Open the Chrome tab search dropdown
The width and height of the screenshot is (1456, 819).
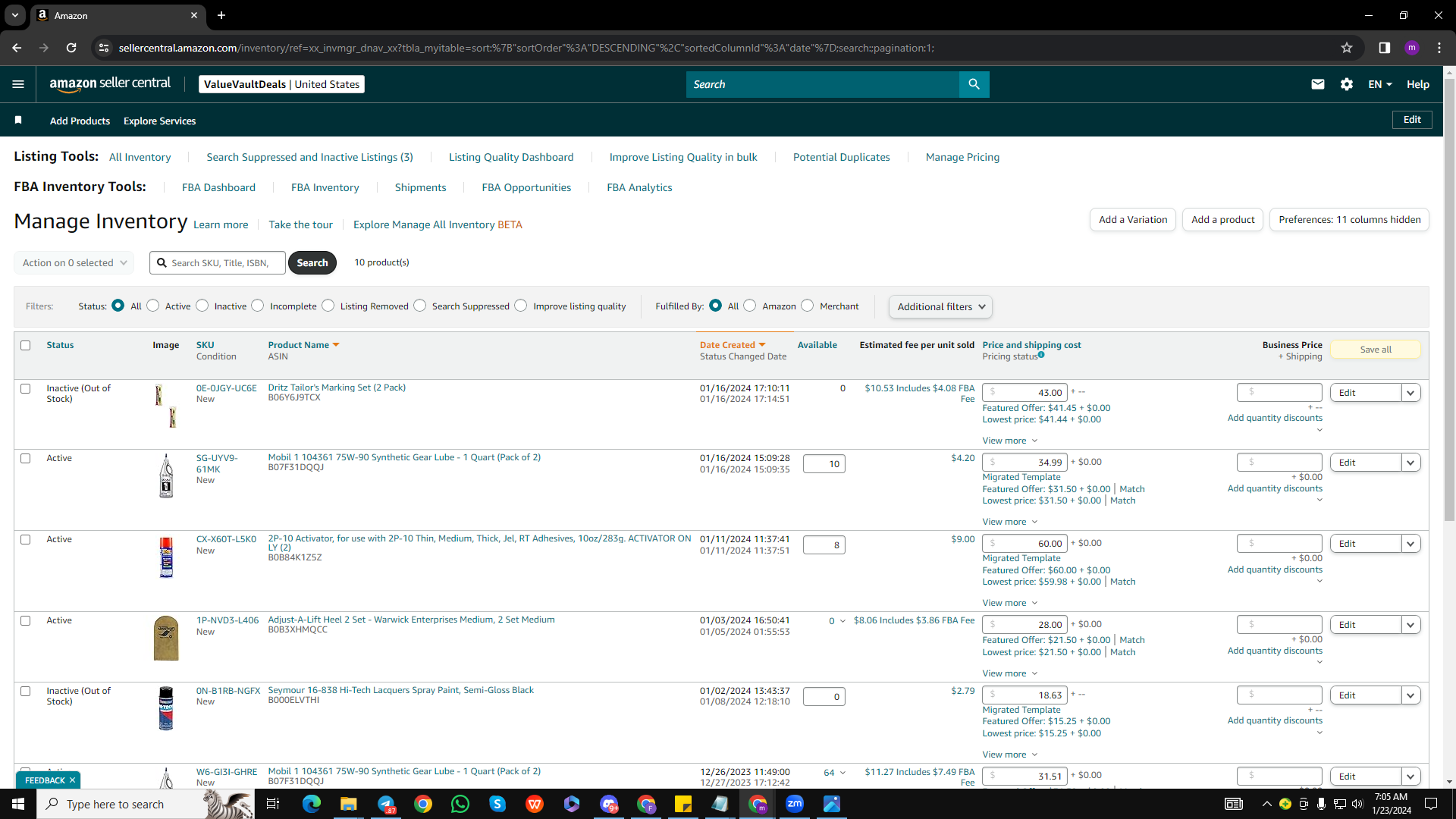pos(15,15)
